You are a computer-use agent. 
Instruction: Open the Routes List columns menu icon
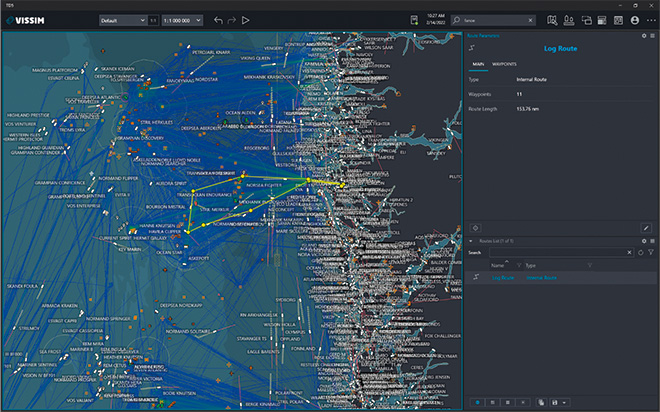(x=652, y=241)
